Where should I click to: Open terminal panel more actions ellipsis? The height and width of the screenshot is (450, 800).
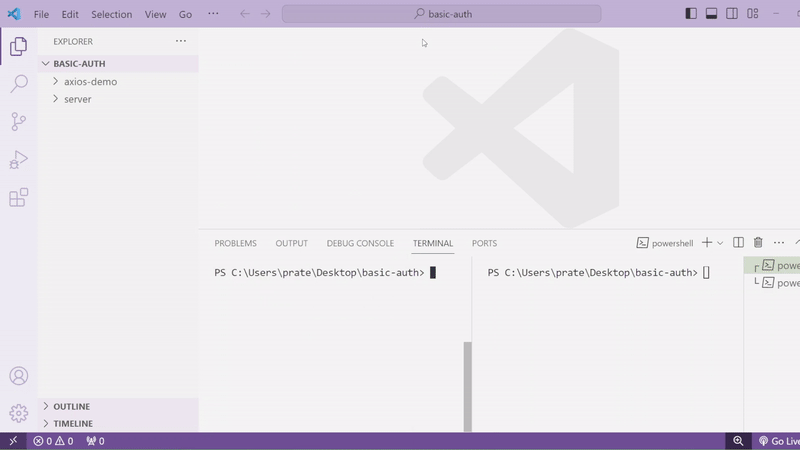(779, 243)
